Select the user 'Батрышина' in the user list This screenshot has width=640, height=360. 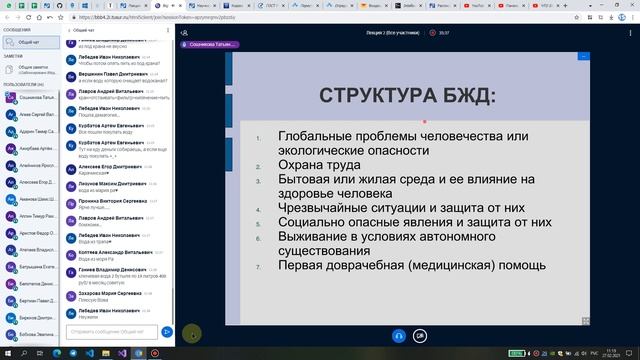(31, 267)
